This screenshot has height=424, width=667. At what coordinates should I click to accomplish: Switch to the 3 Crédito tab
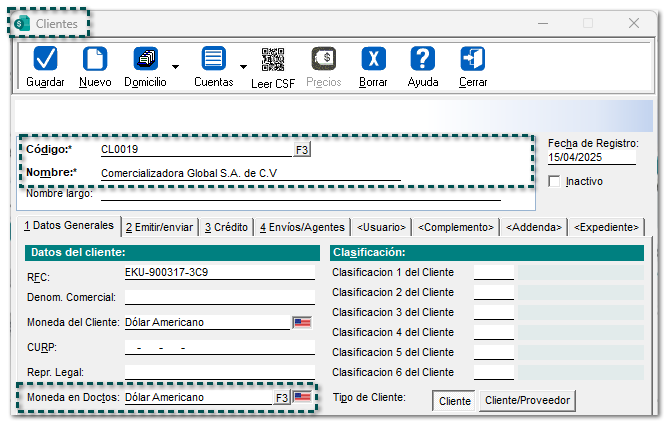[x=226, y=227]
